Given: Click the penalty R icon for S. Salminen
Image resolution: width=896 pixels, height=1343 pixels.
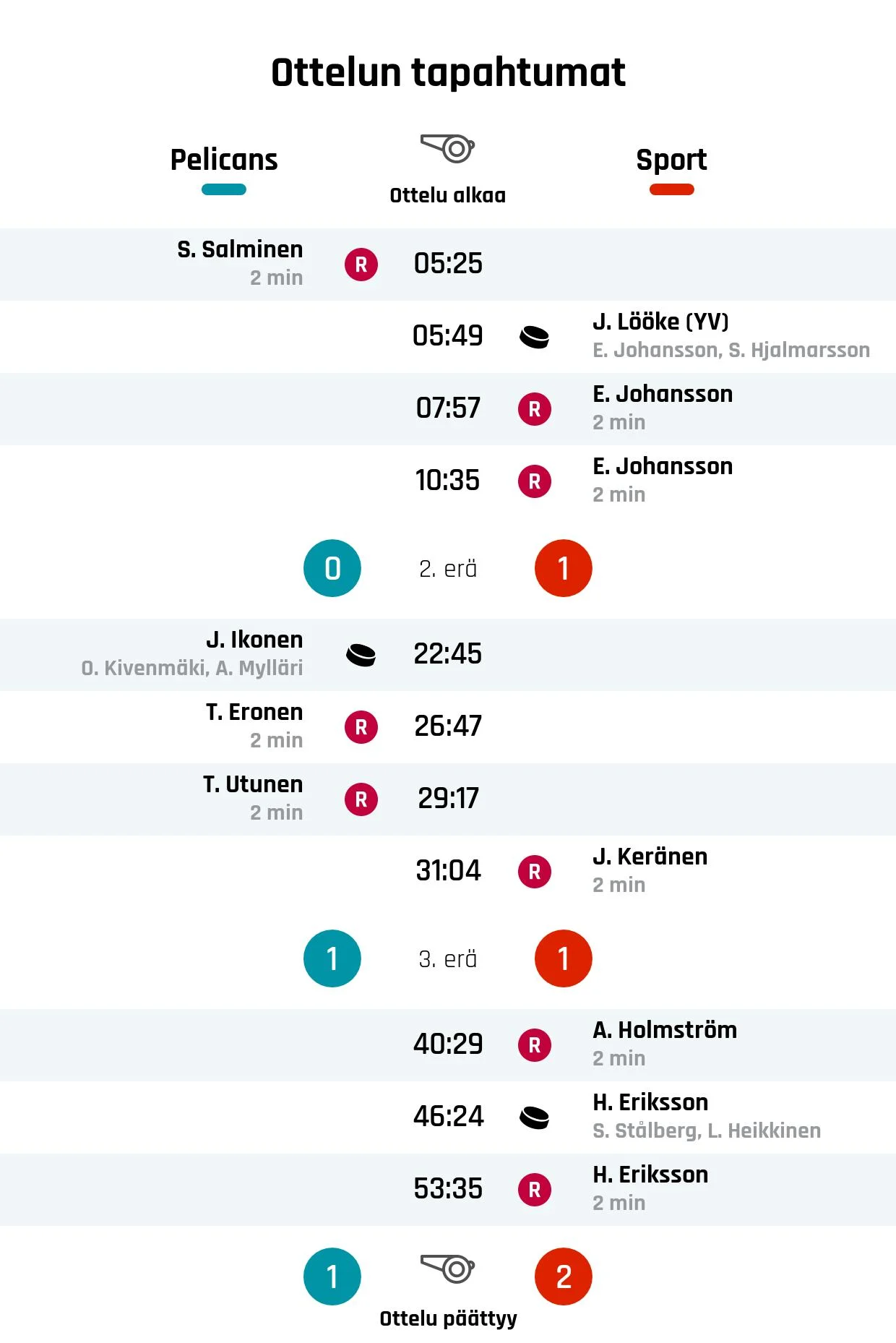Looking at the screenshot, I should coord(361,265).
